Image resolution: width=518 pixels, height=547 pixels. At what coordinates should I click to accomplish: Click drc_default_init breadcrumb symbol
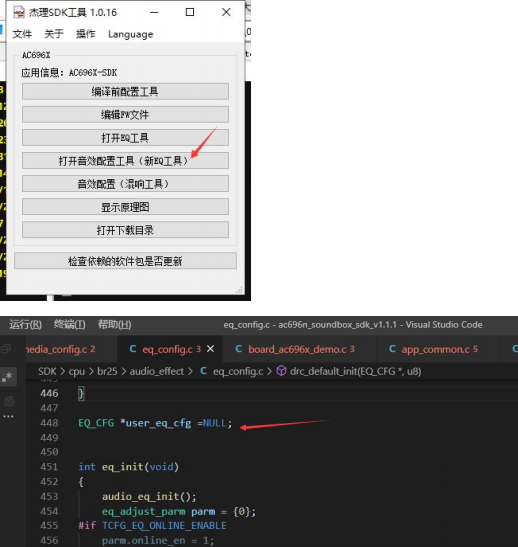pyautogui.click(x=355, y=371)
